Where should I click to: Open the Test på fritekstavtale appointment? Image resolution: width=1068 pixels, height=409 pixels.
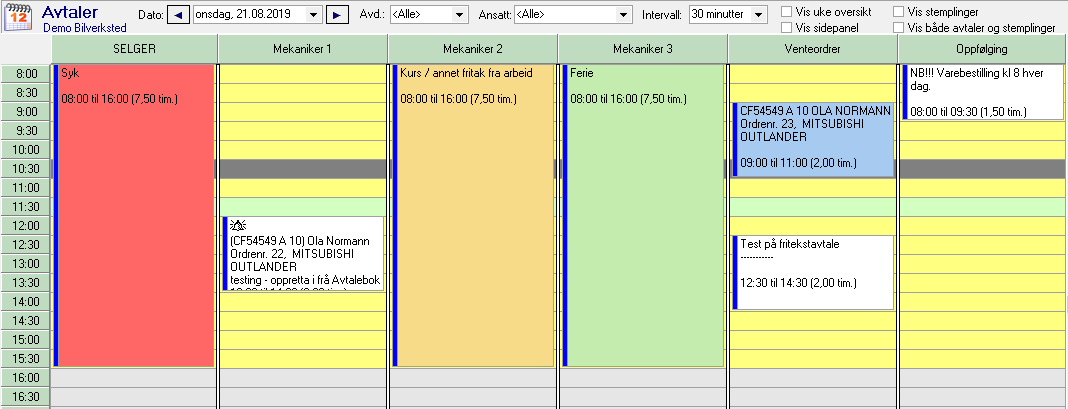click(813, 273)
